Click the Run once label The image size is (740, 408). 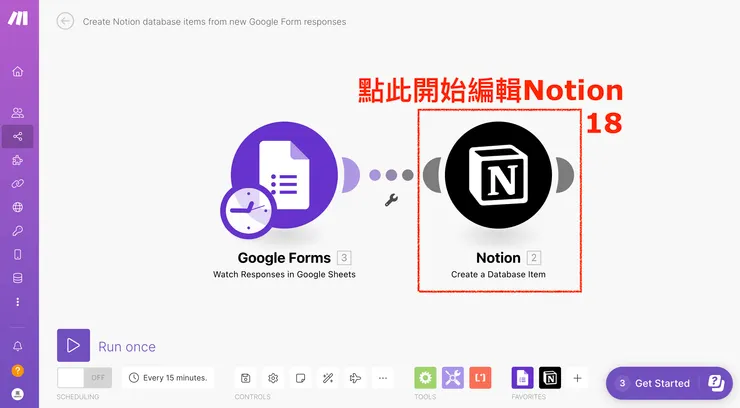[x=127, y=347]
